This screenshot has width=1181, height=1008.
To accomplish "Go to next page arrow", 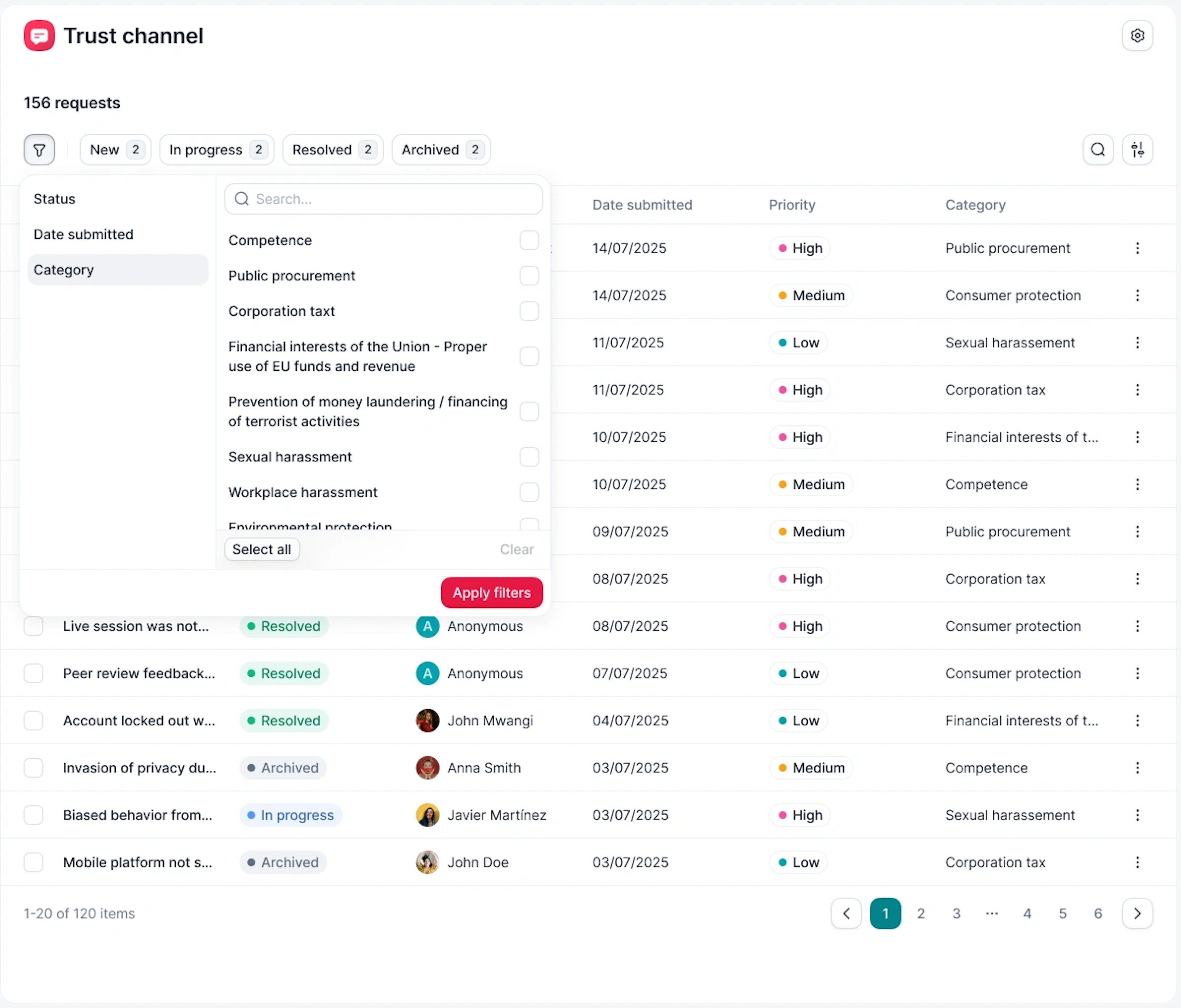I will [1137, 913].
